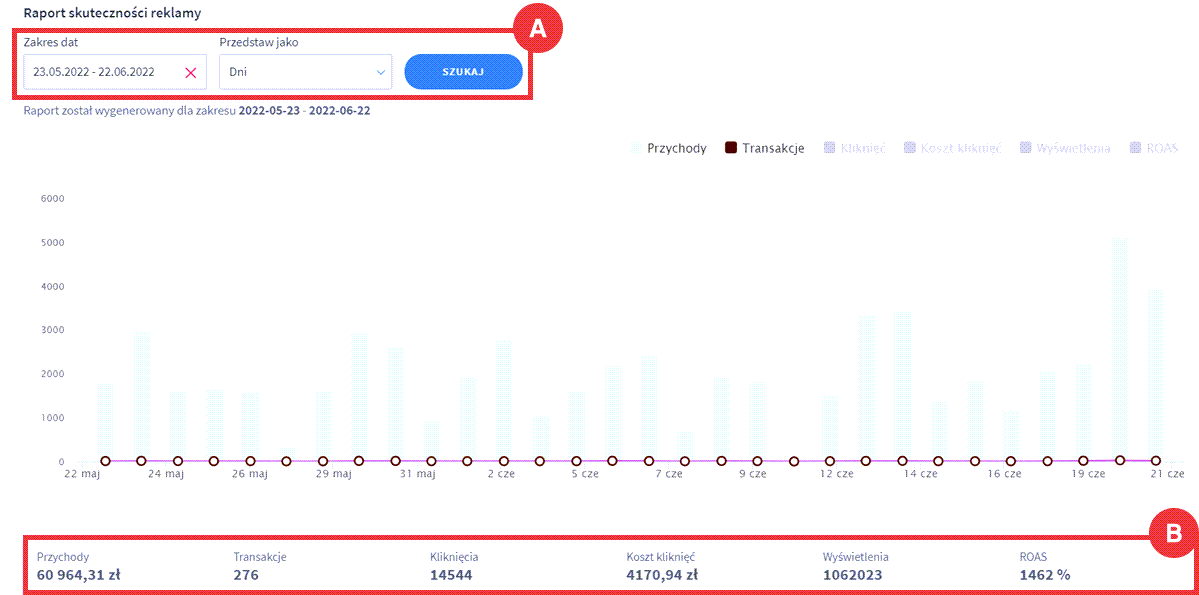Image resolution: width=1199 pixels, height=595 pixels.
Task: Select the 2 cze chart data point
Action: click(x=503, y=461)
